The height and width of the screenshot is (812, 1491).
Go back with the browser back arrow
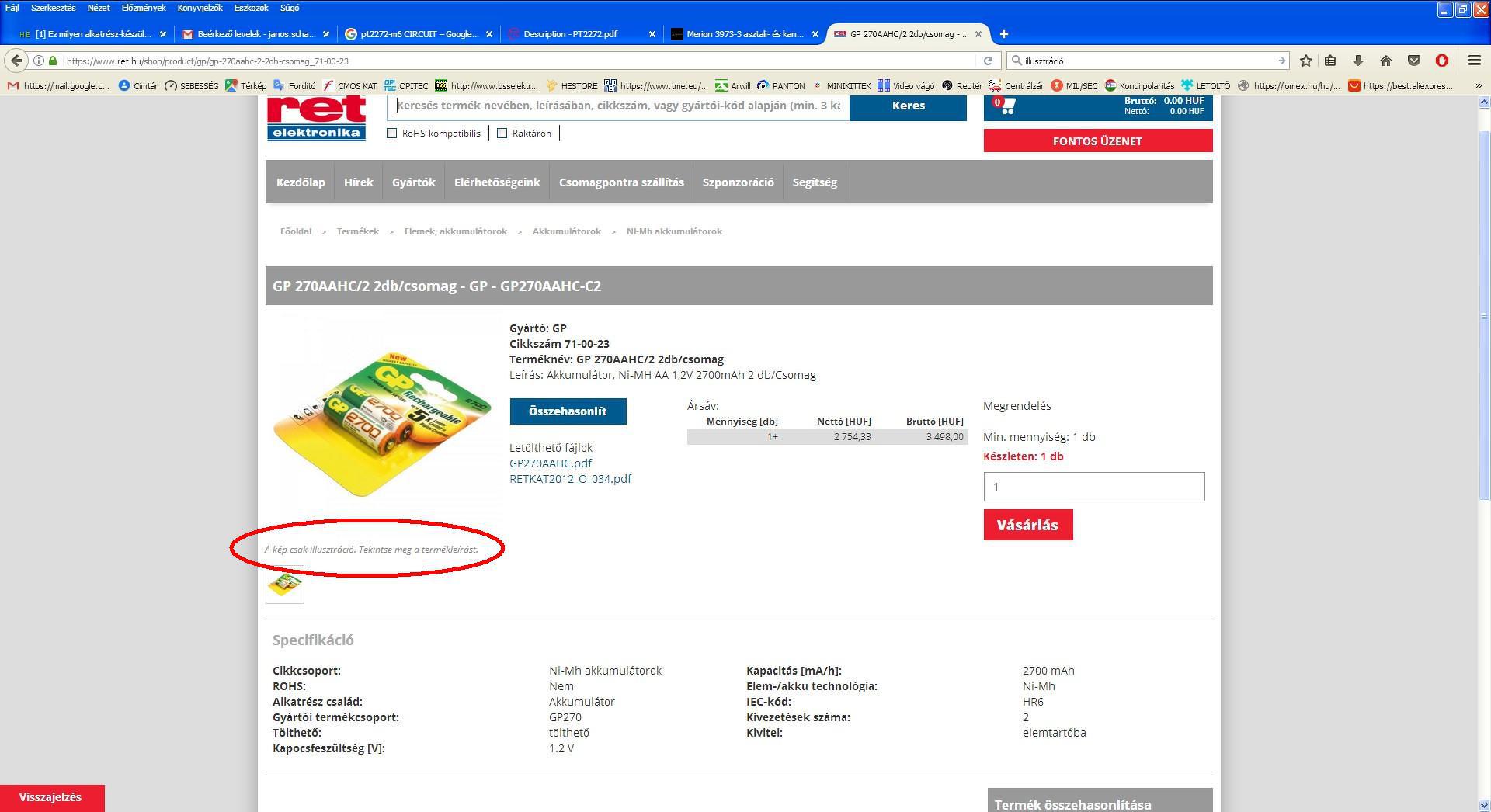tap(16, 61)
